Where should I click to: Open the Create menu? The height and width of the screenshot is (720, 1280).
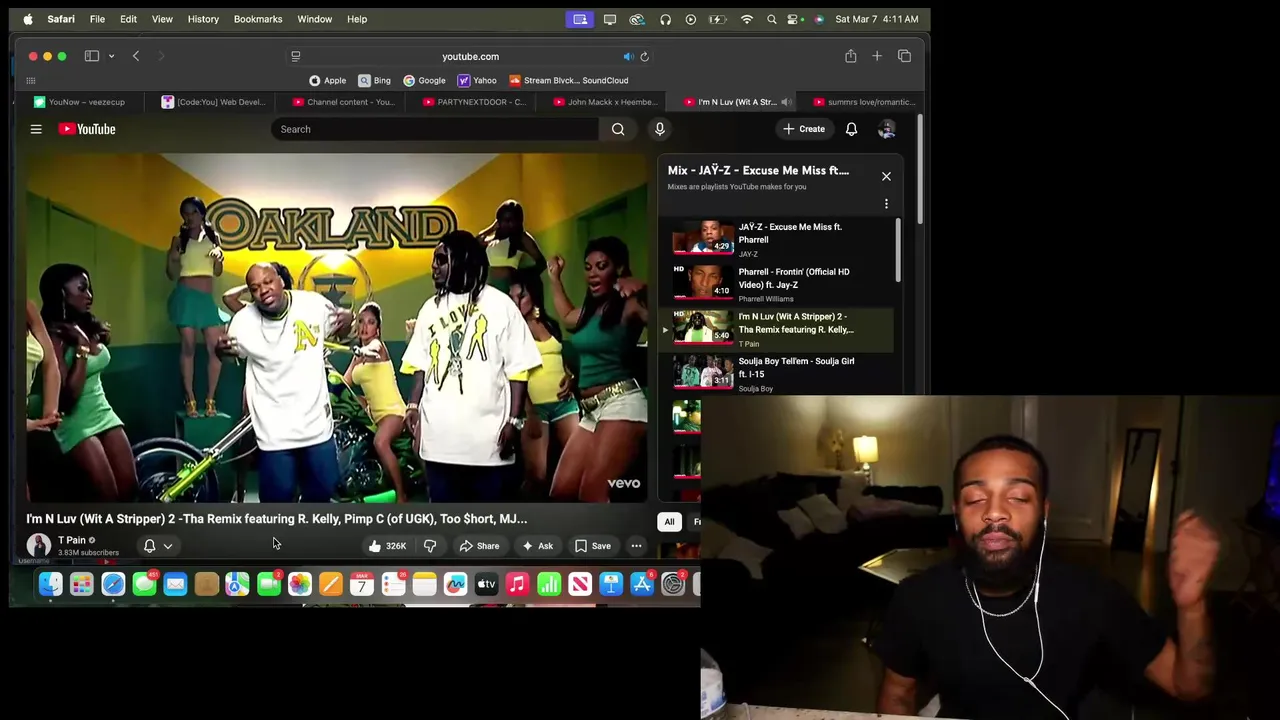[804, 129]
